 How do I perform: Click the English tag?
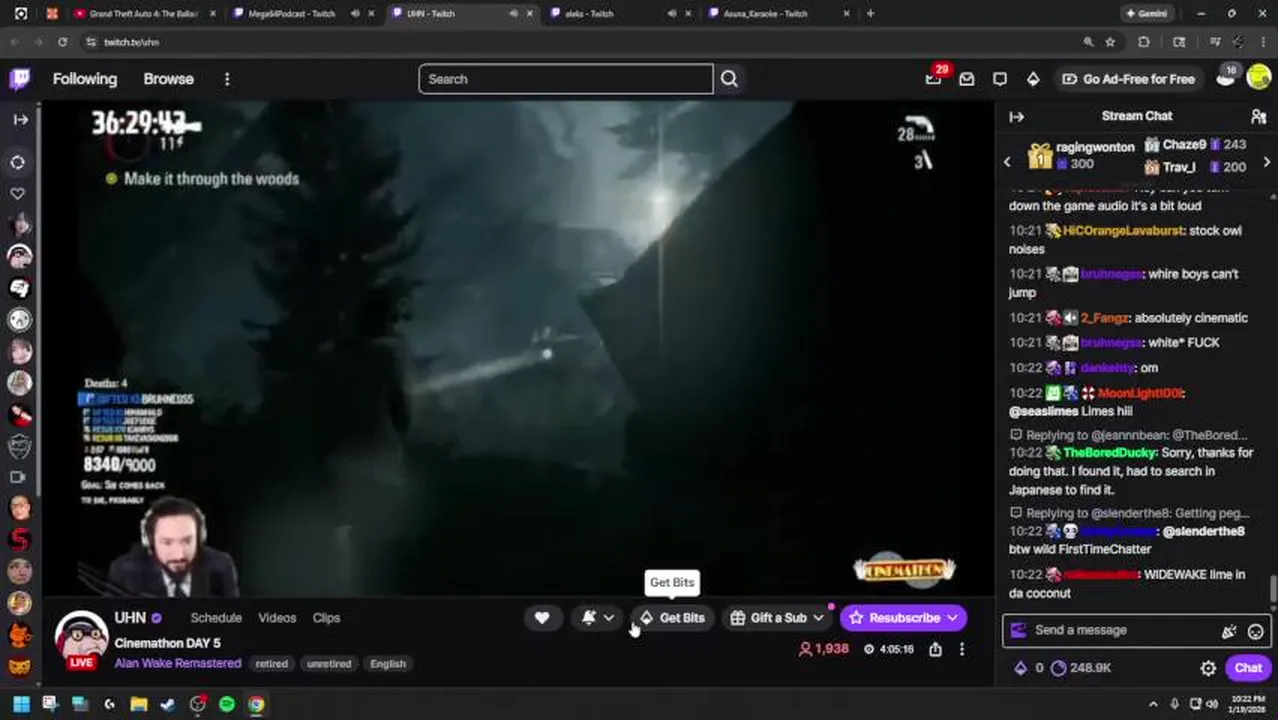(x=388, y=664)
